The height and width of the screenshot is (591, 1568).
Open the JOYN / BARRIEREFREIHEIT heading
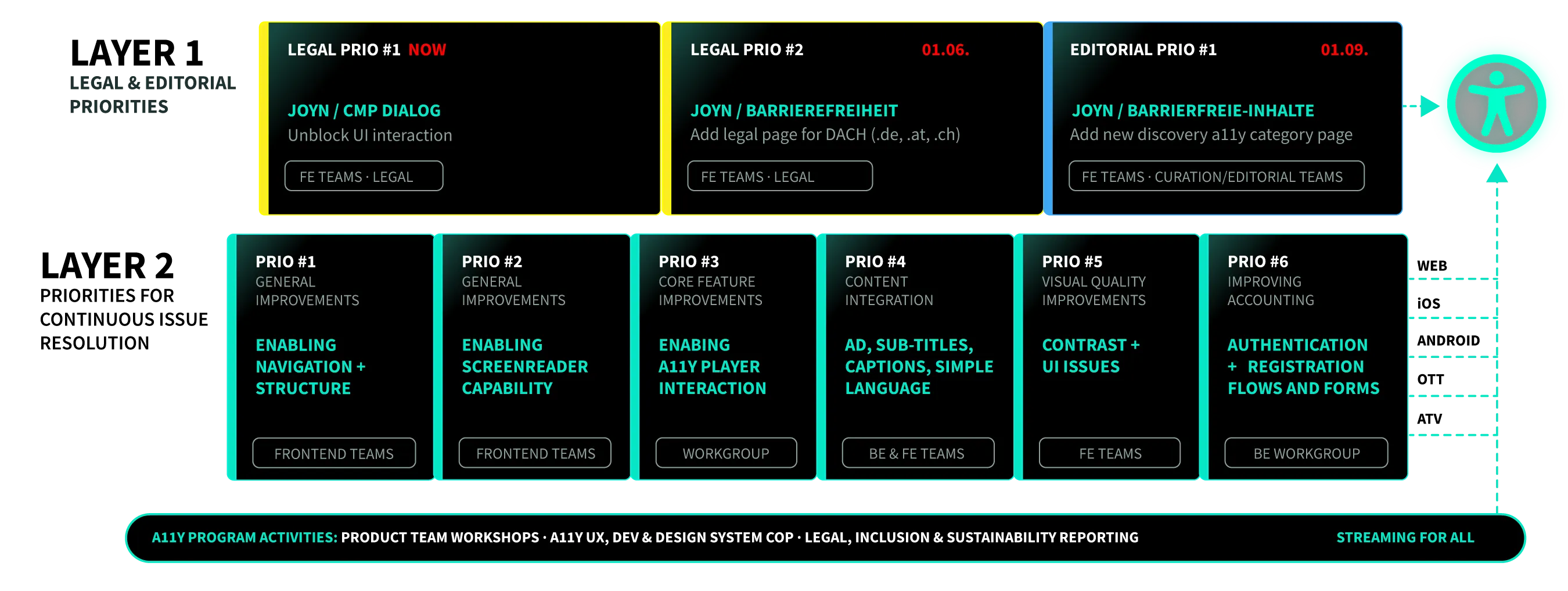point(794,111)
